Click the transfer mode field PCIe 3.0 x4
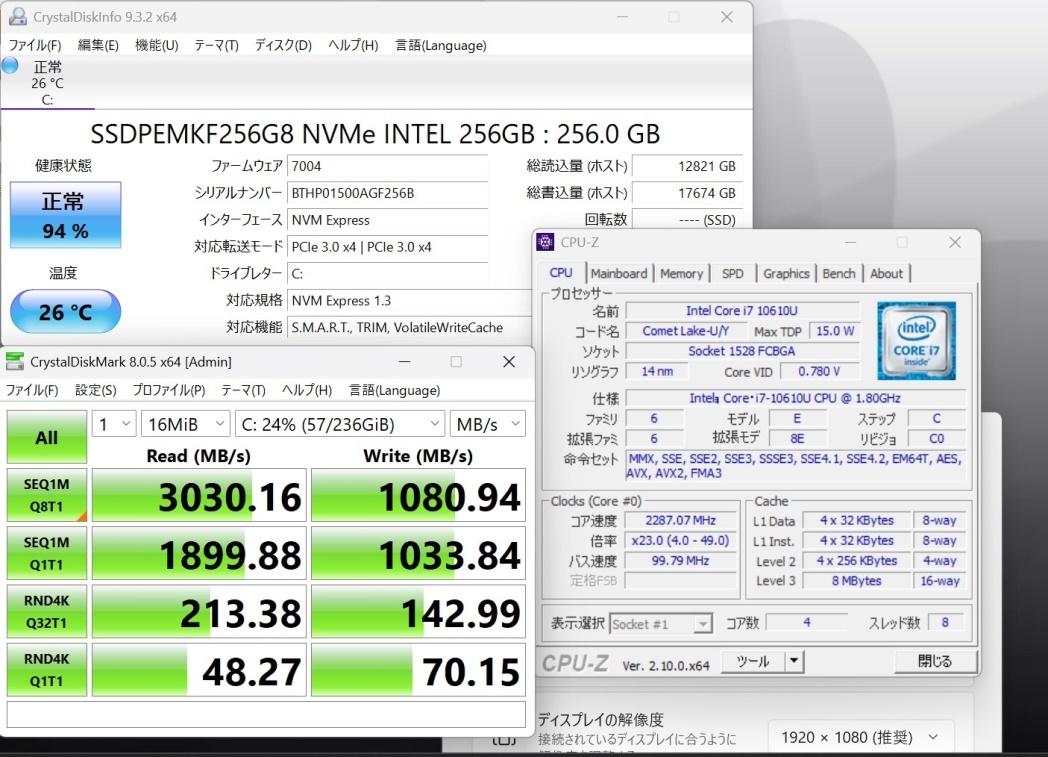Image resolution: width=1048 pixels, height=757 pixels. click(388, 247)
